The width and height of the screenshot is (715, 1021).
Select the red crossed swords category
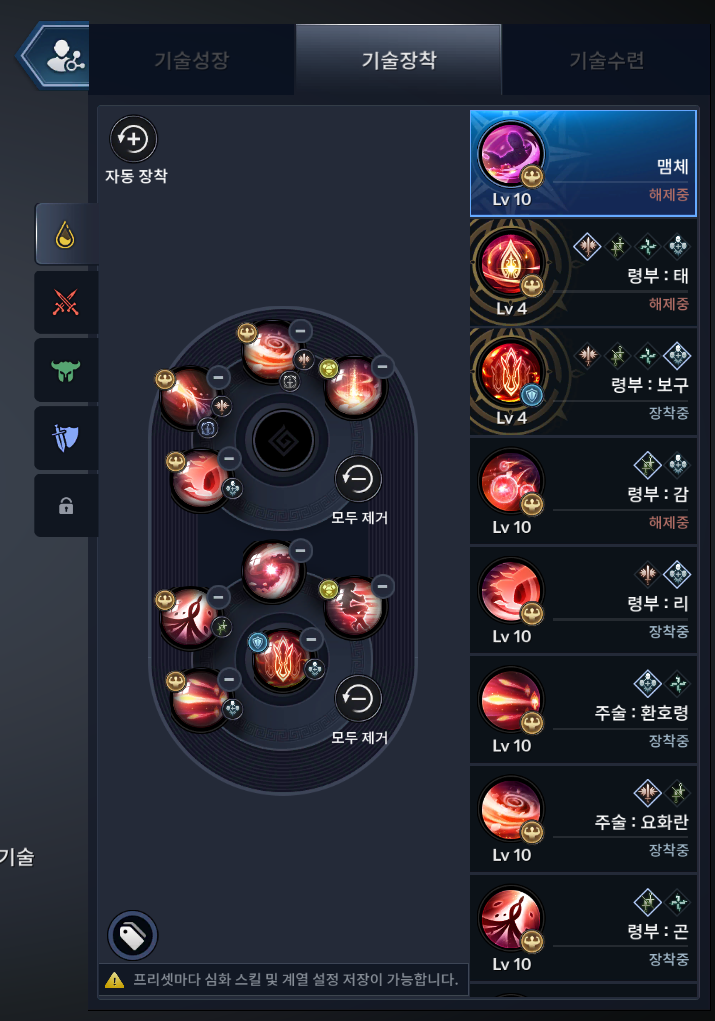tap(65, 303)
